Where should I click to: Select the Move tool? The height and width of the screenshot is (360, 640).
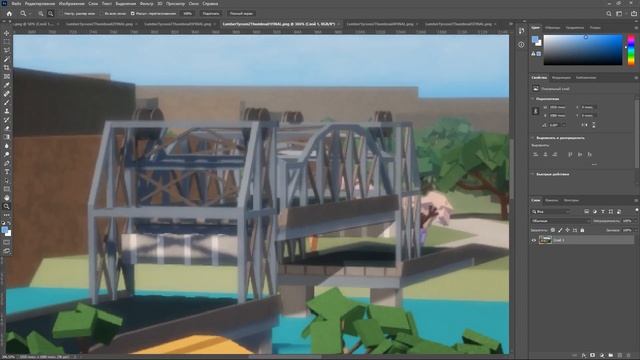click(7, 33)
